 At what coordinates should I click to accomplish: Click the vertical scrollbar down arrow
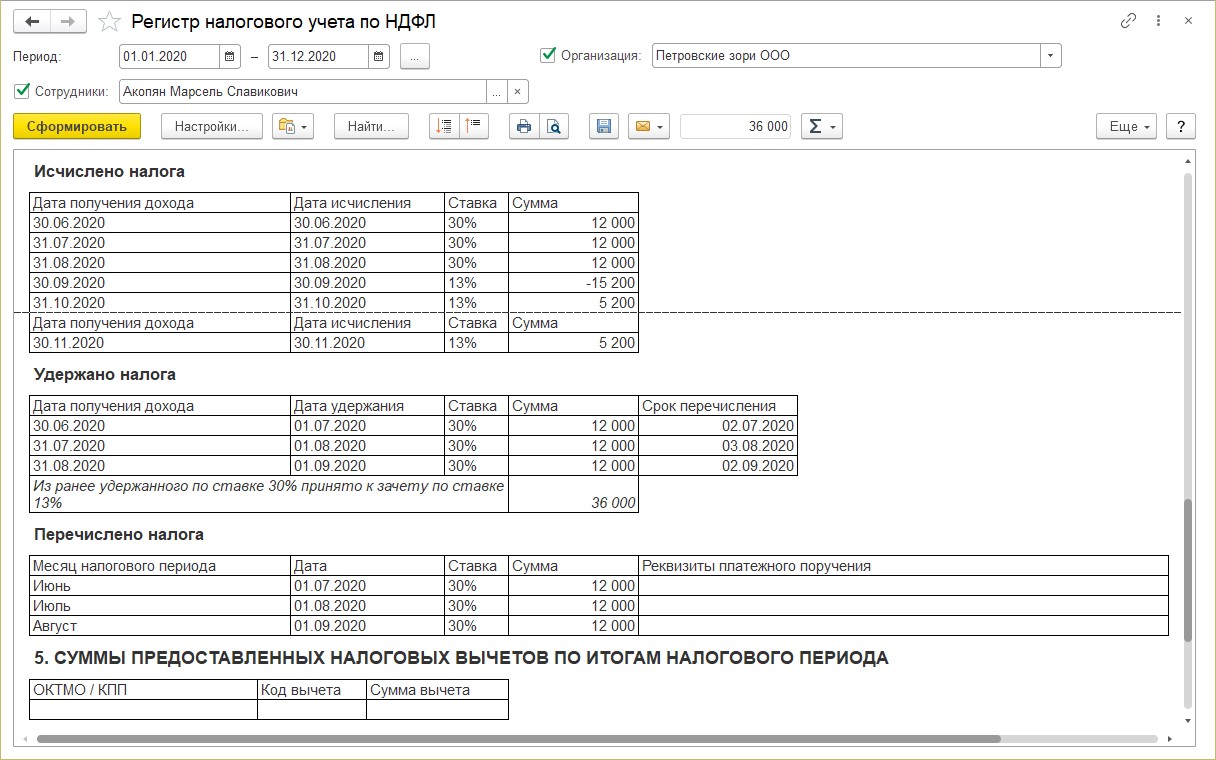pos(1188,720)
